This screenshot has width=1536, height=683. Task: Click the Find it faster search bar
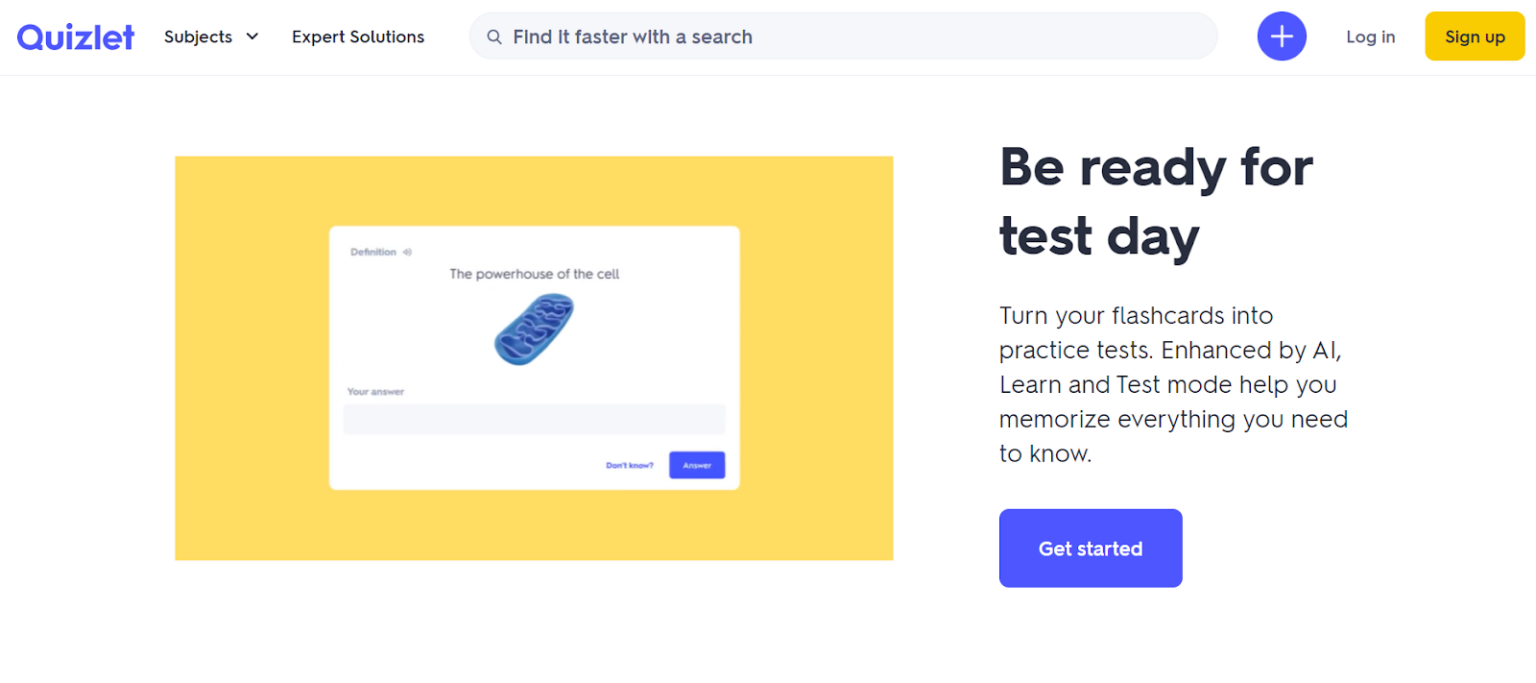coord(843,36)
